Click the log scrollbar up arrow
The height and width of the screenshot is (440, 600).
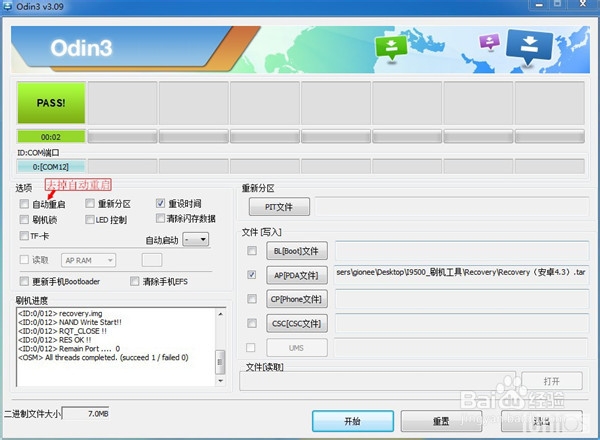[x=220, y=314]
